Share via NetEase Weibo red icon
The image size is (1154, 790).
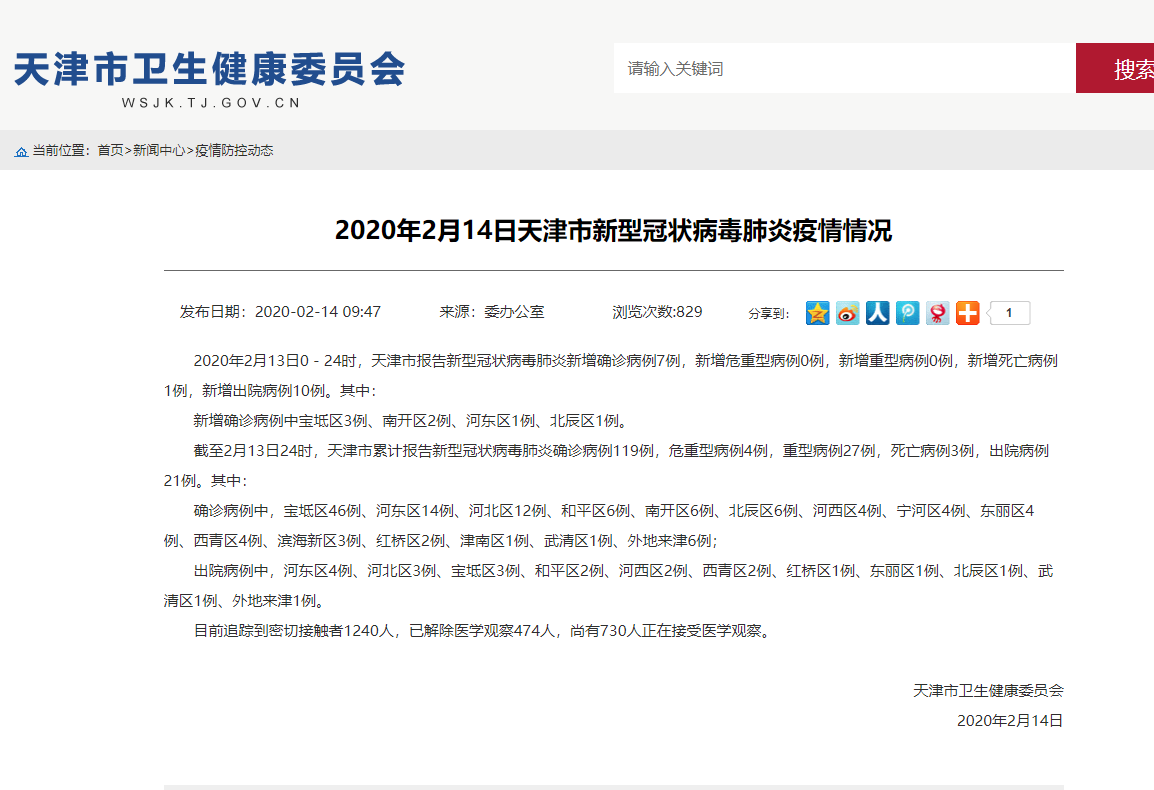coord(938,313)
